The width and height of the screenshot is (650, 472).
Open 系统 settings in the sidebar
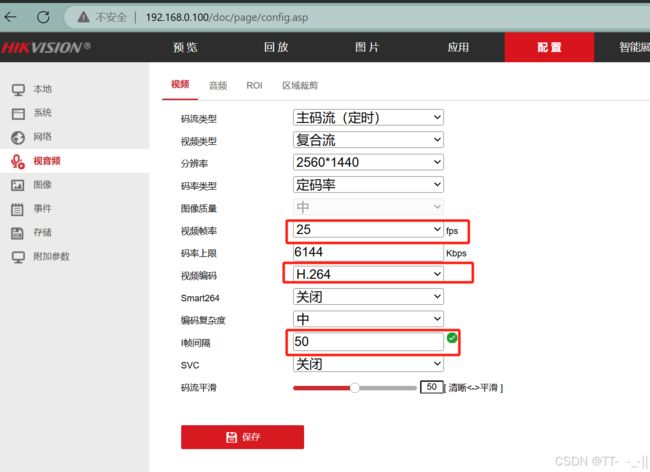[x=43, y=113]
